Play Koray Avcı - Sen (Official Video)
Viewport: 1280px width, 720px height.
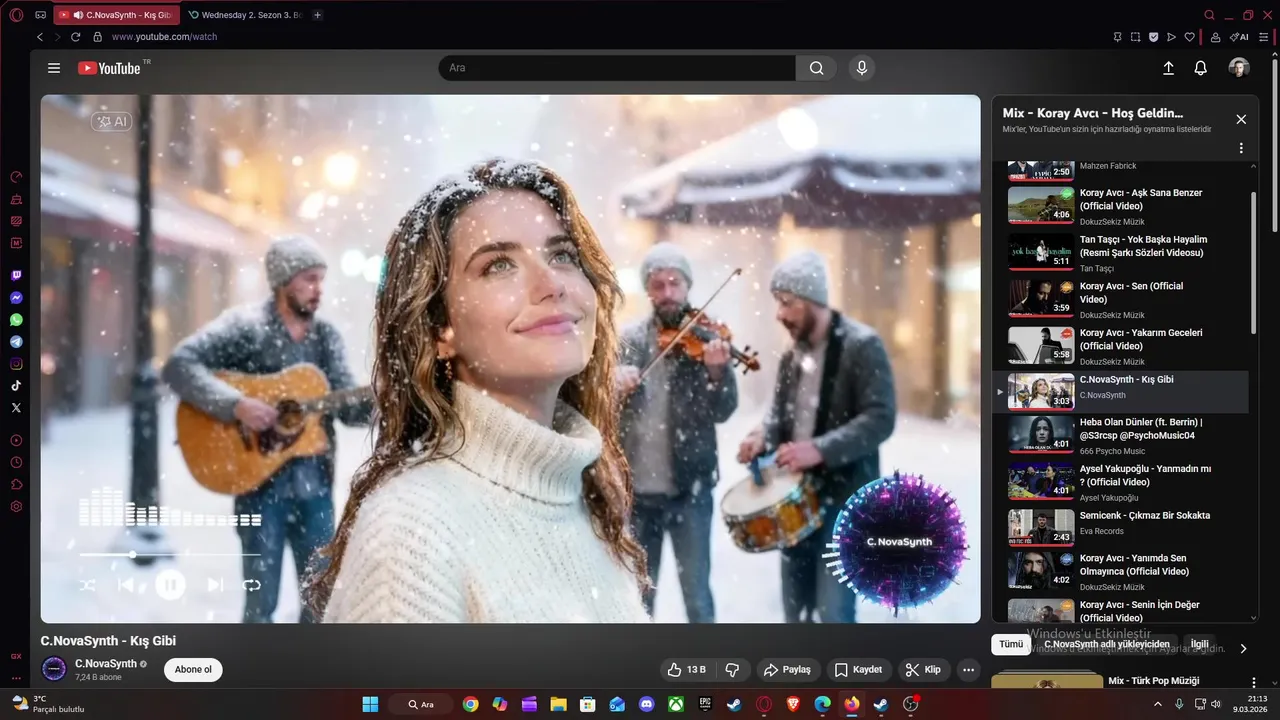tap(1120, 299)
